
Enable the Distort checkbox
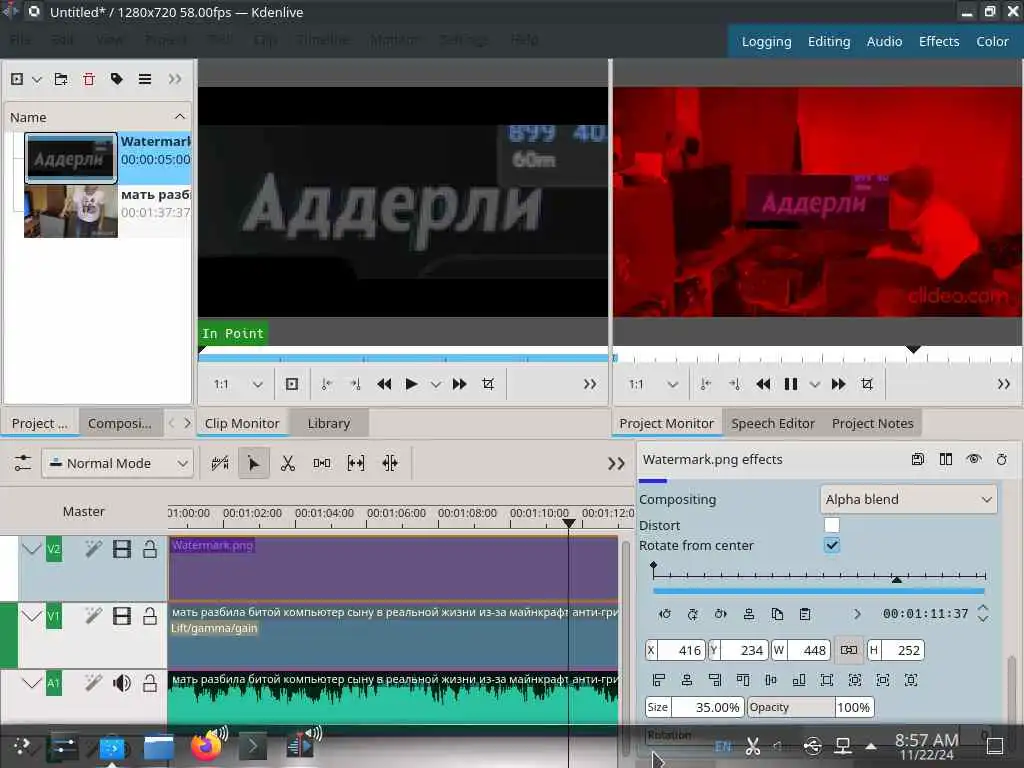(832, 525)
